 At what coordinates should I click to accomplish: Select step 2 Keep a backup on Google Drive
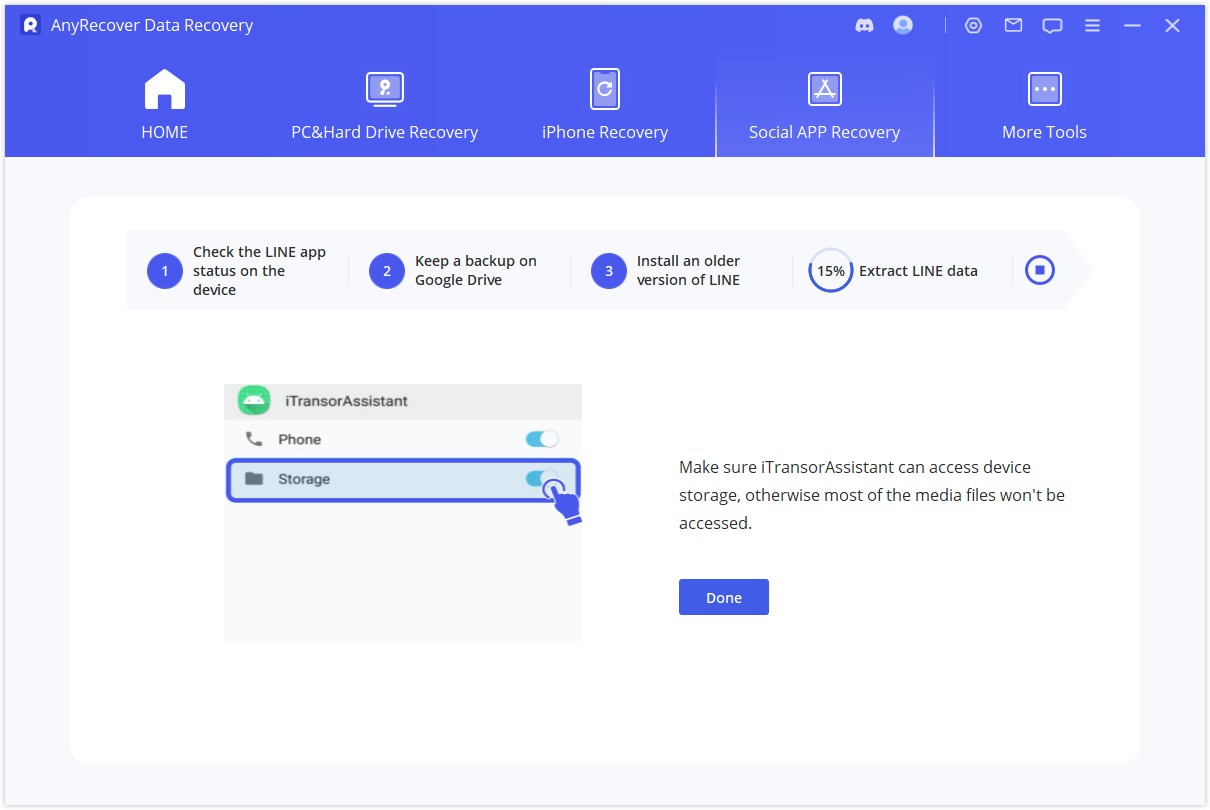386,269
